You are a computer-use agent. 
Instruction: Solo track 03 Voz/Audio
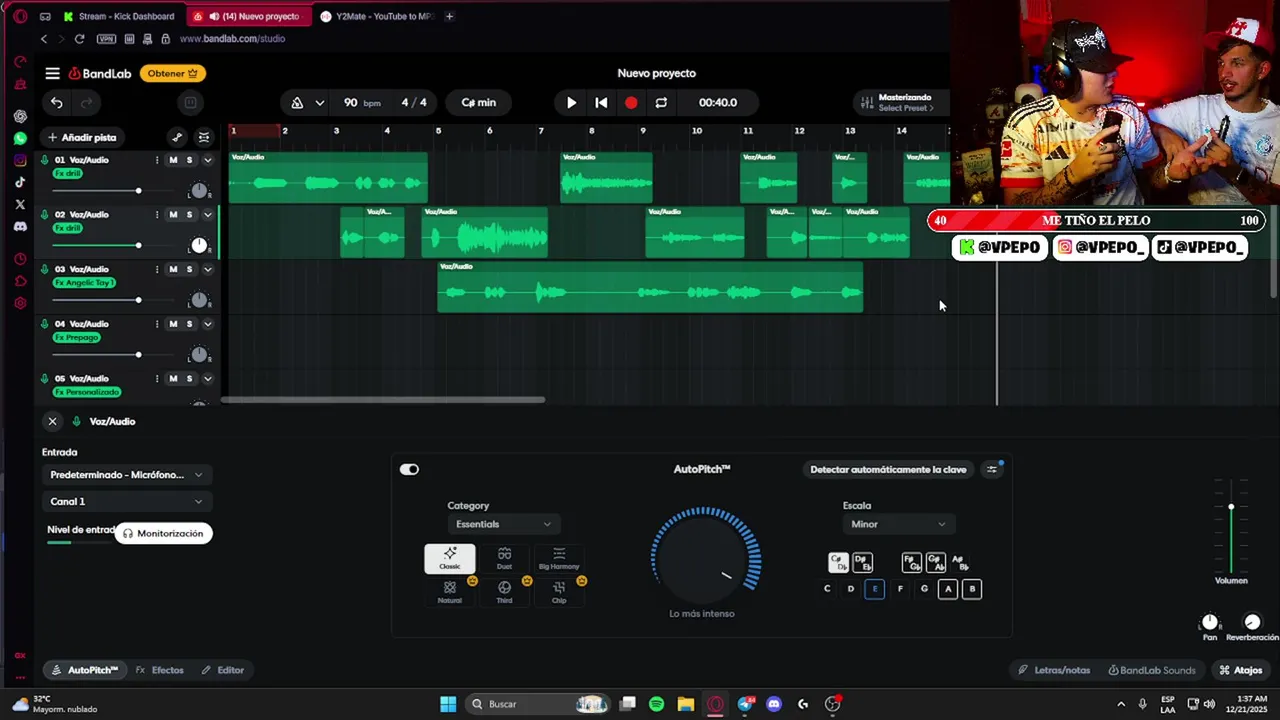click(189, 269)
